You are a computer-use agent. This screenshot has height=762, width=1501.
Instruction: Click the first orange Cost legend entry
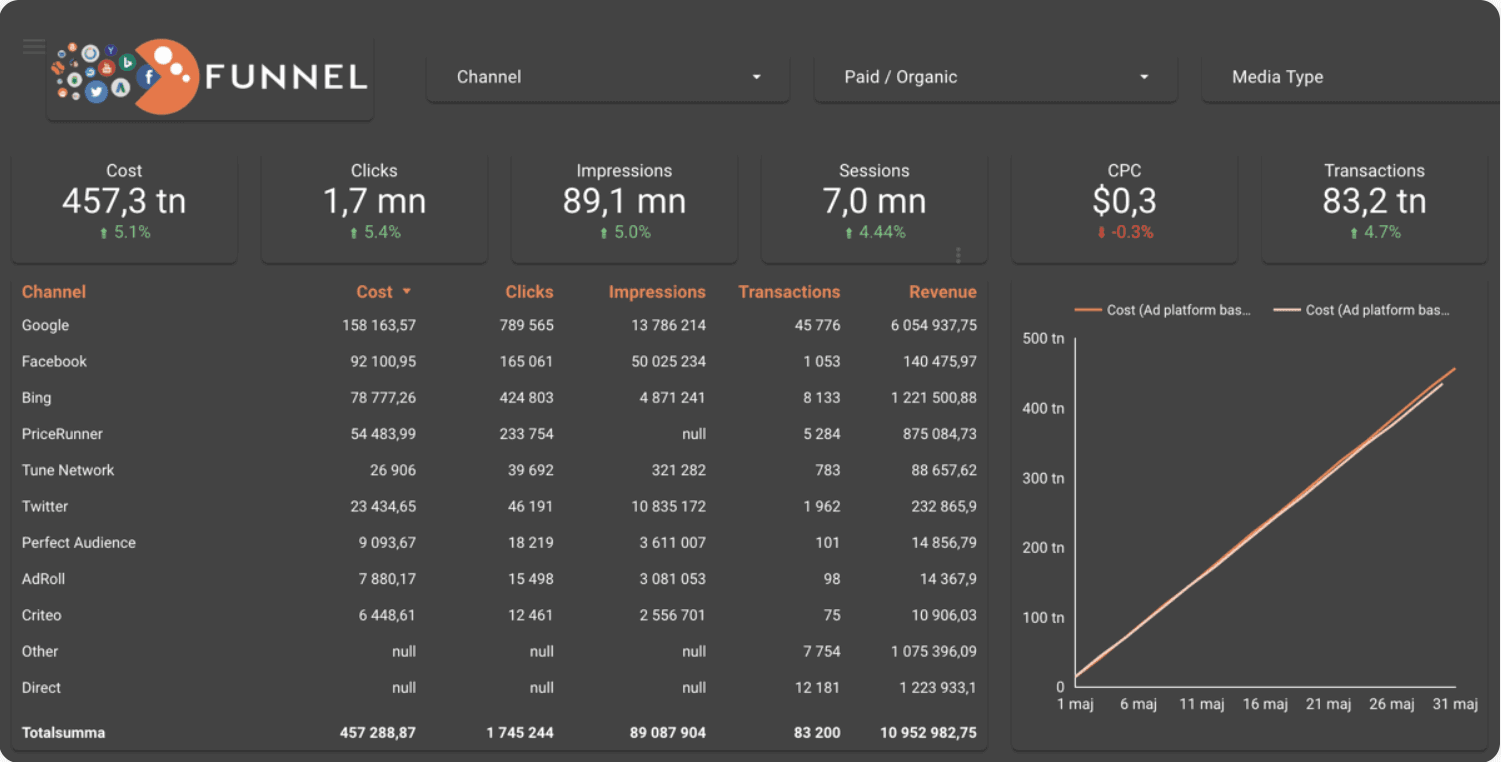point(1163,310)
